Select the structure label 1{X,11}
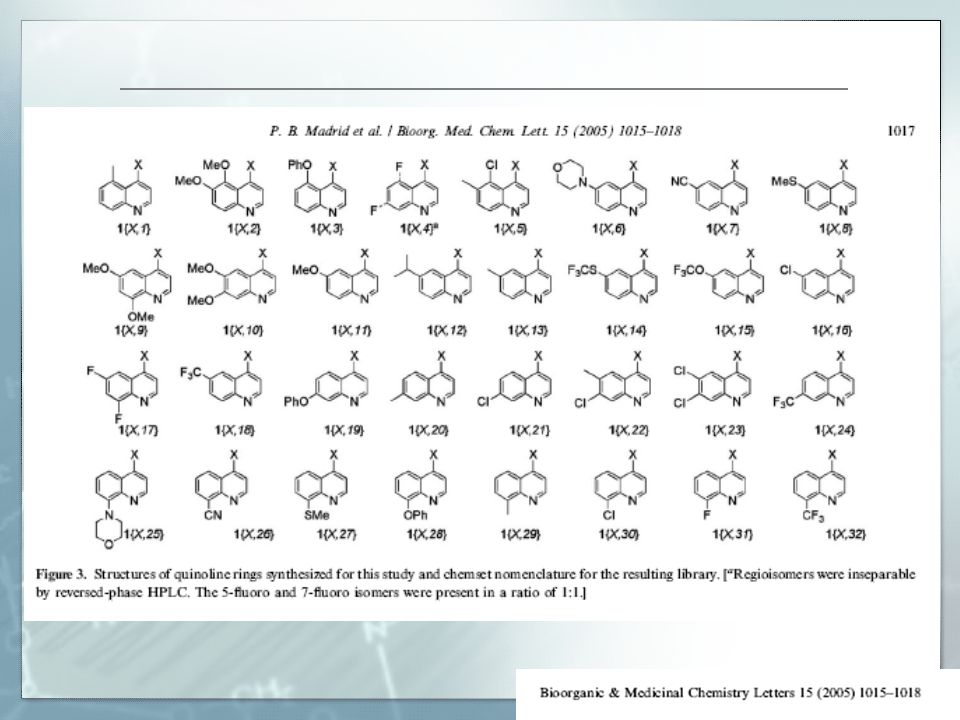Image resolution: width=960 pixels, height=720 pixels. click(x=351, y=331)
